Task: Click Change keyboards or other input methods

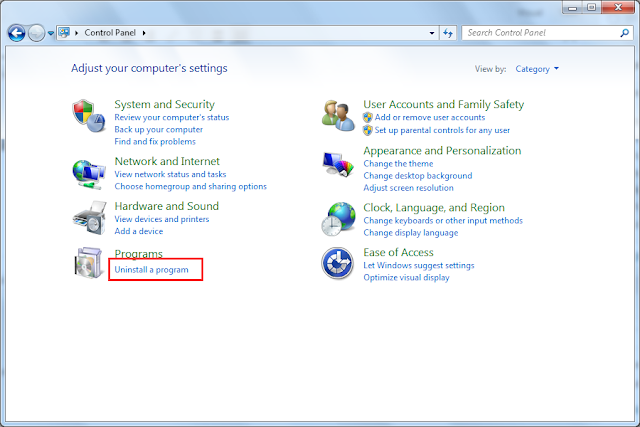Action: (443, 221)
